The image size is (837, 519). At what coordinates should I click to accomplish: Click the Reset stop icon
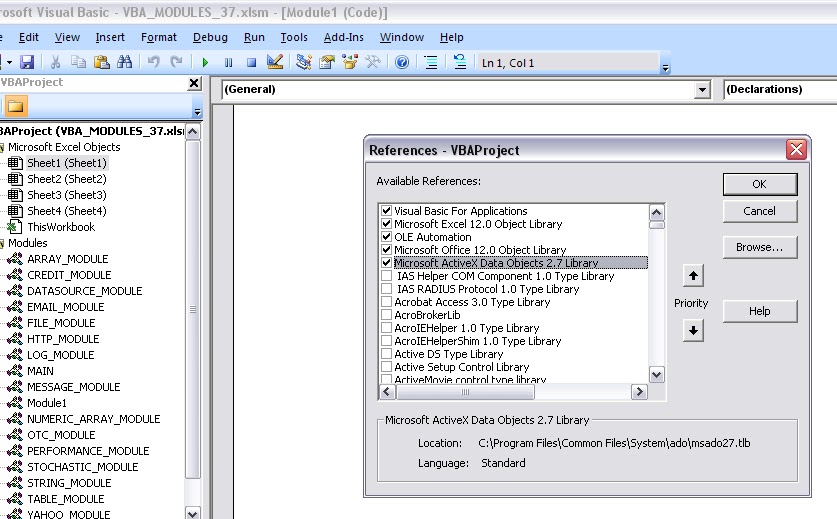pos(251,62)
